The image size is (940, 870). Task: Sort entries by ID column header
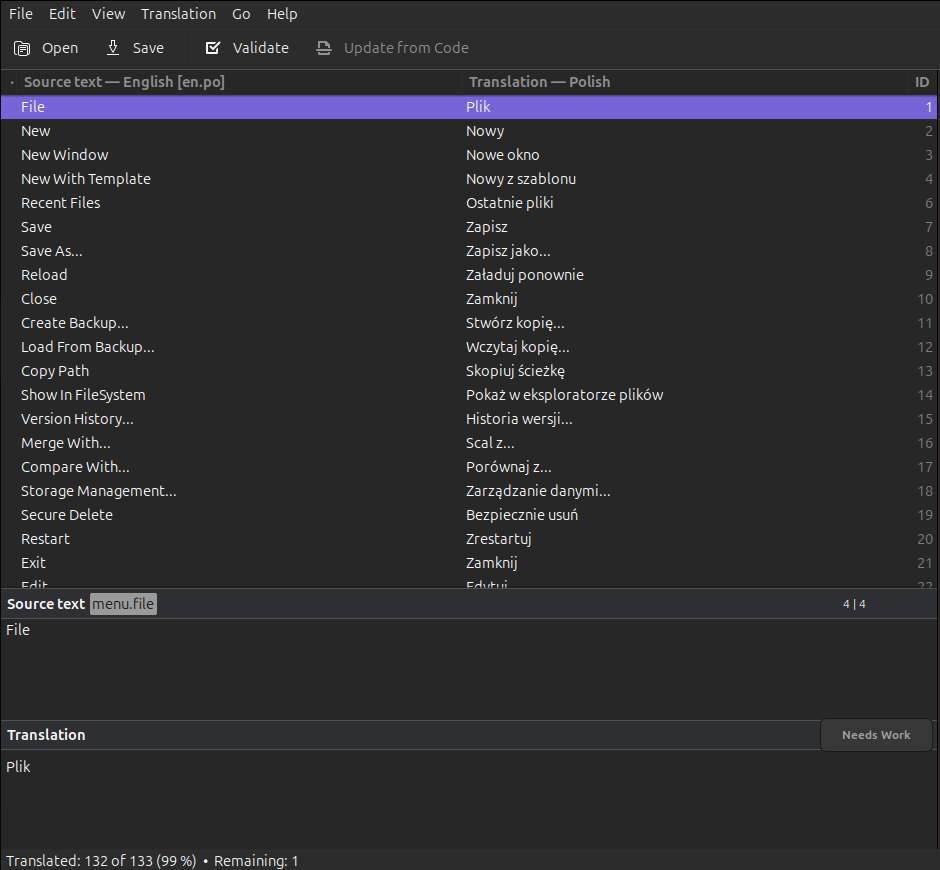click(921, 82)
